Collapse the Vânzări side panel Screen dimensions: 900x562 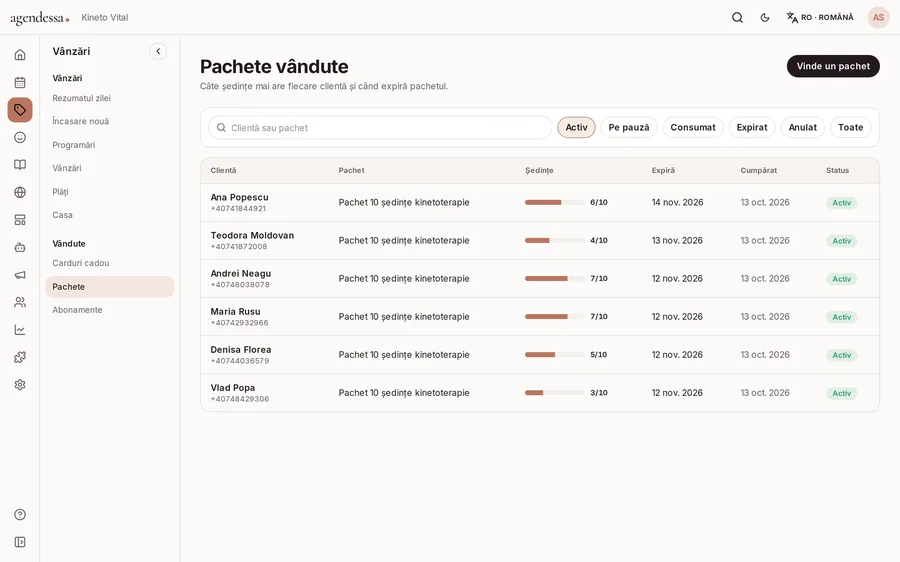tap(158, 51)
